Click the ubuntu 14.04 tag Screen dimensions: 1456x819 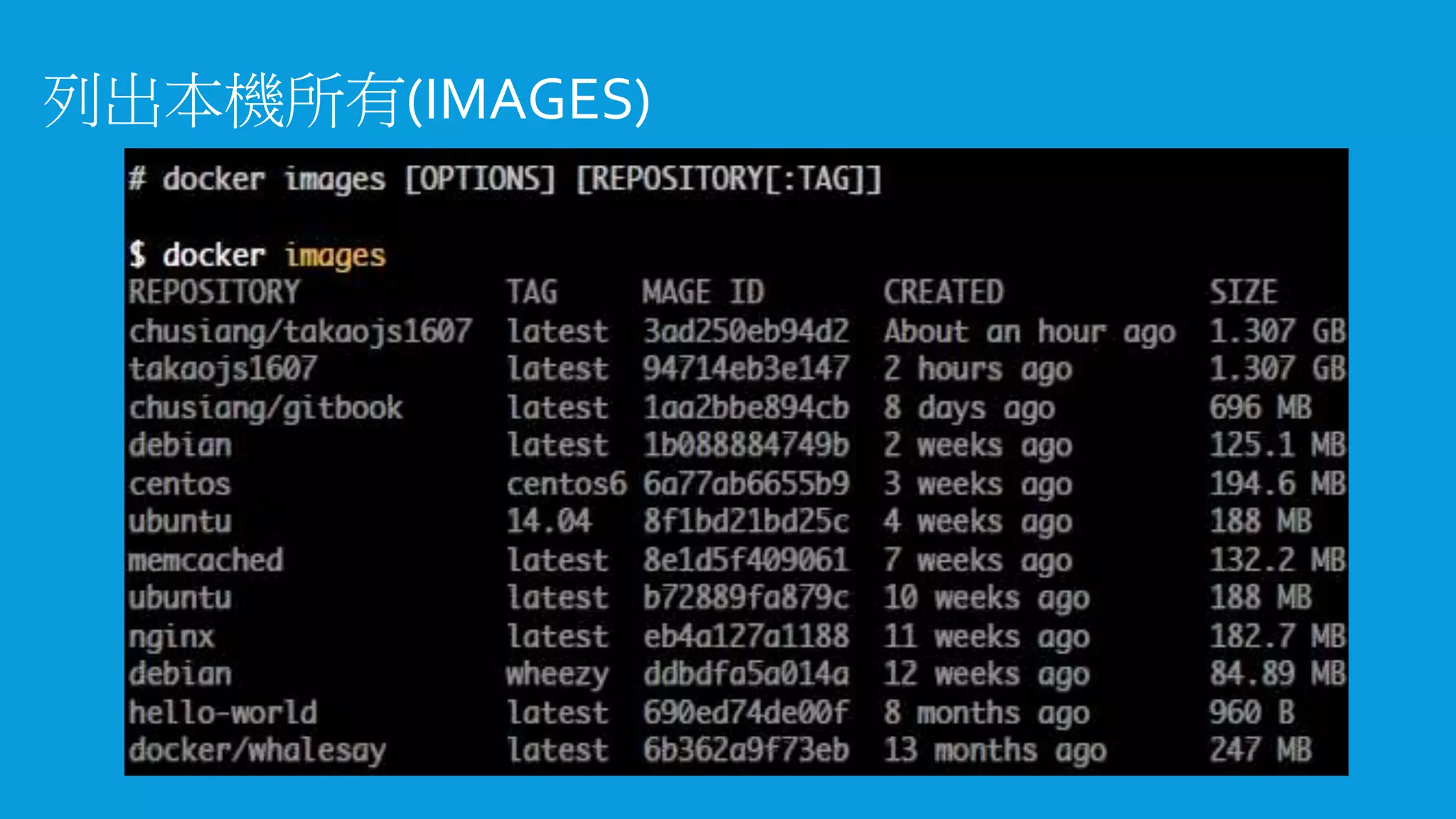pos(548,522)
